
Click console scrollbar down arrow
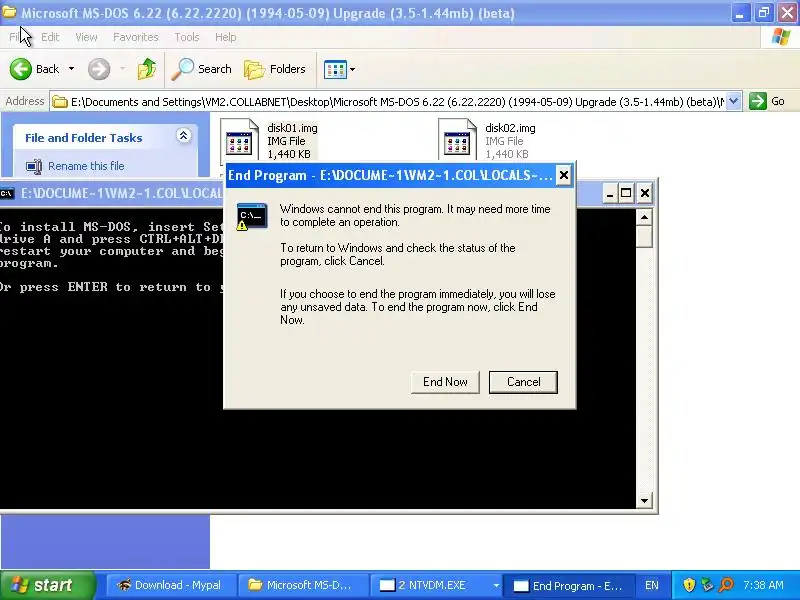tap(644, 501)
